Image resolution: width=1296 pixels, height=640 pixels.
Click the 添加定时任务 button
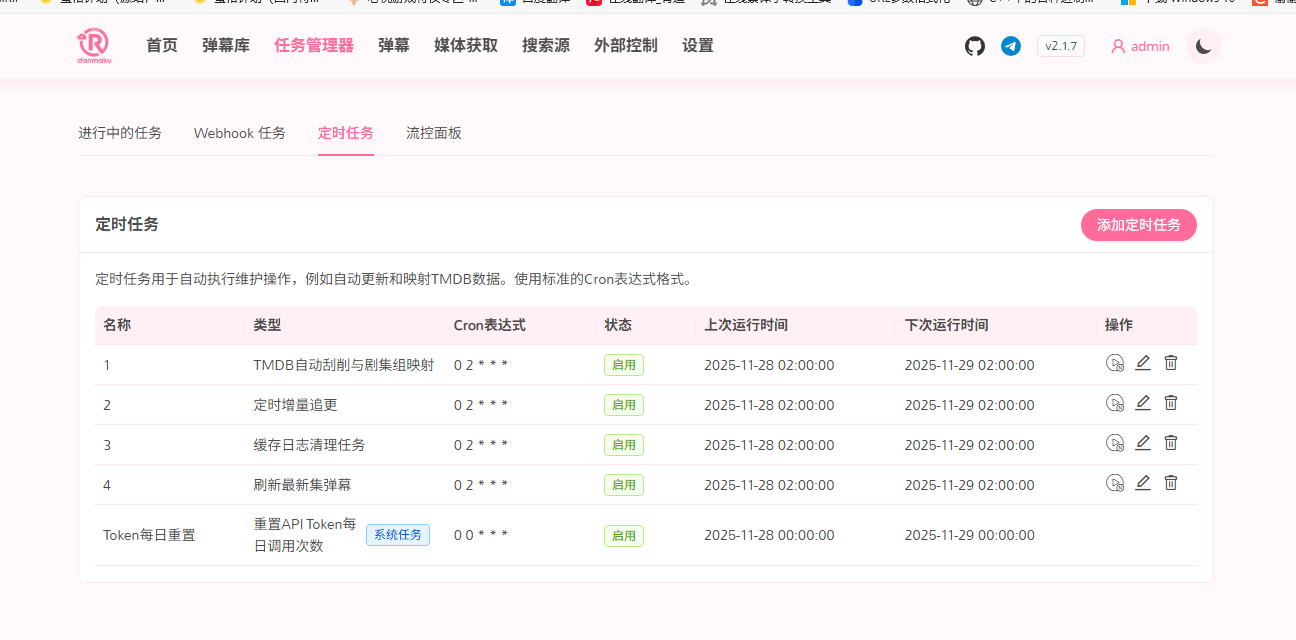coord(1138,225)
